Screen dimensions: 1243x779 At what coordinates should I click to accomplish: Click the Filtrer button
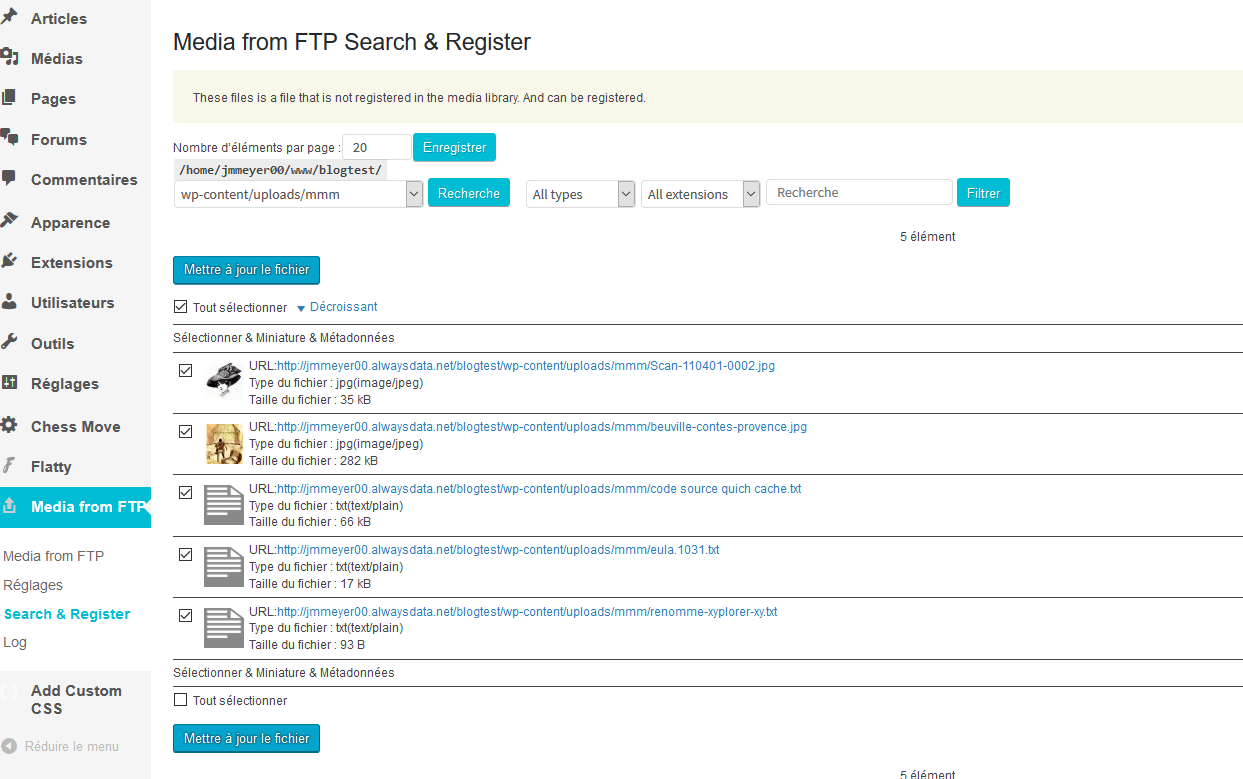point(983,193)
